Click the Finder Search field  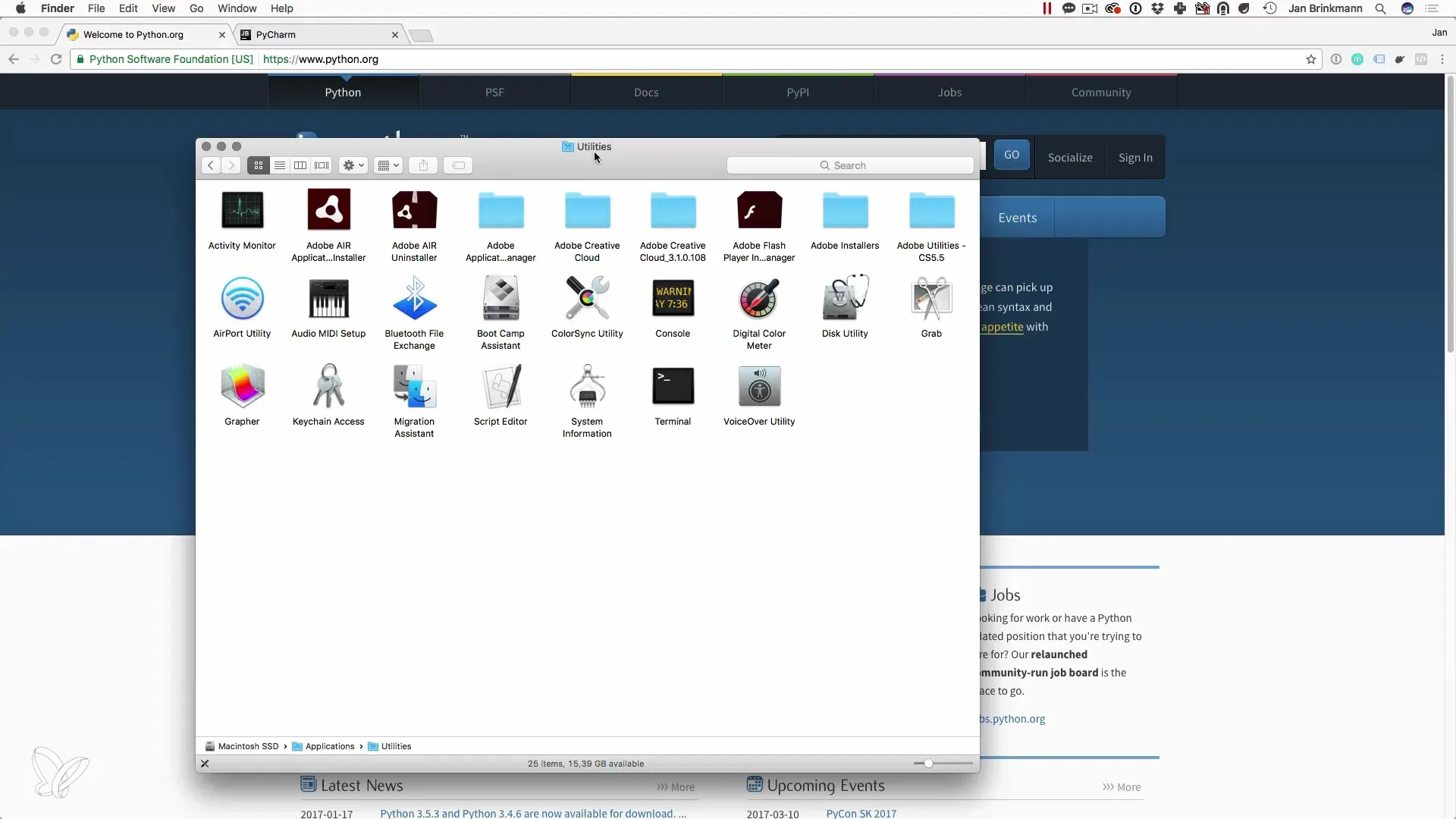(850, 165)
